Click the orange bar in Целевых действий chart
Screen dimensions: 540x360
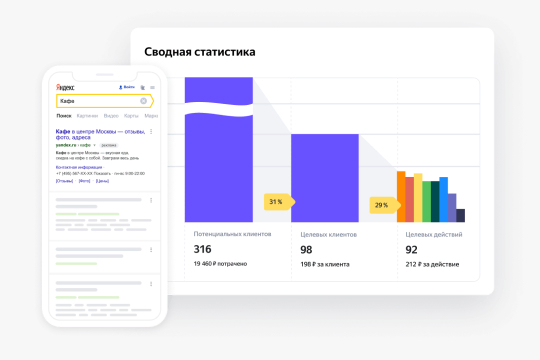click(x=401, y=196)
